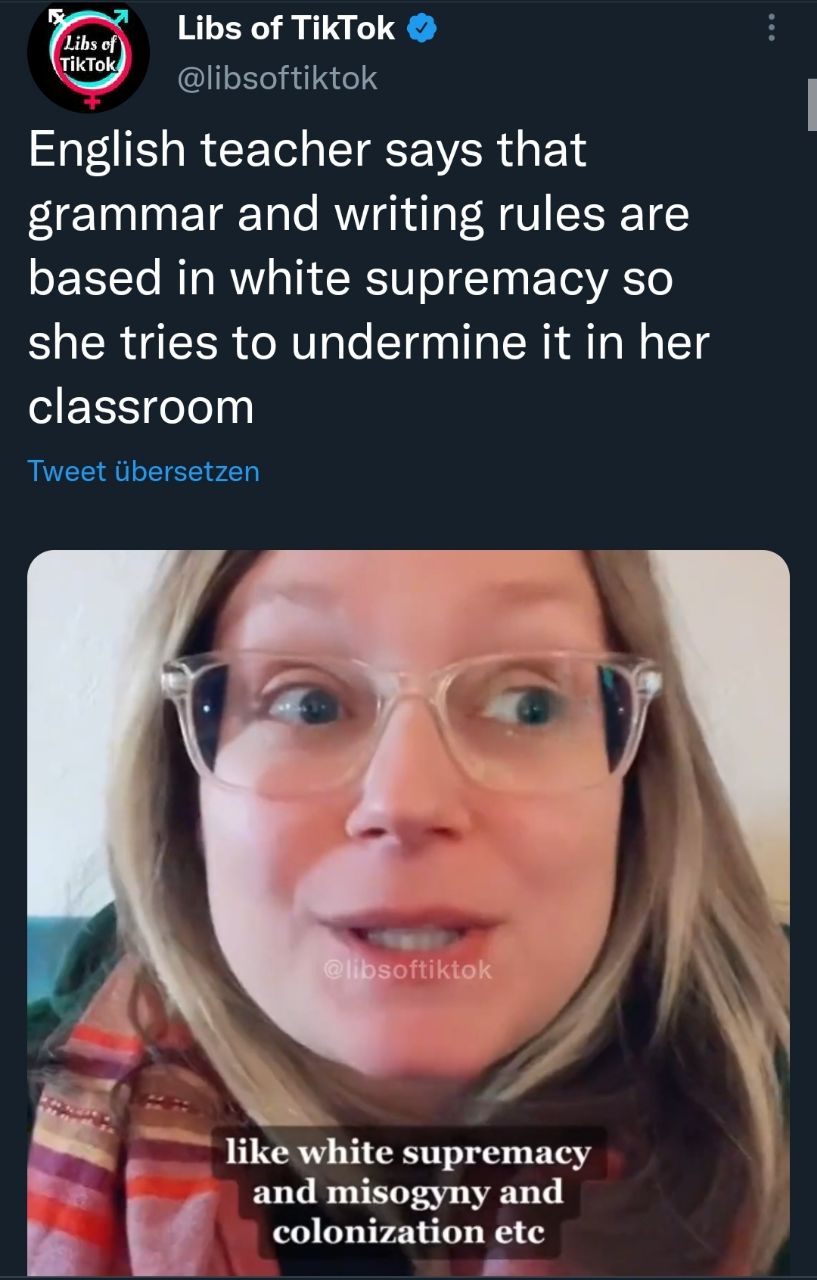The height and width of the screenshot is (1280, 817).
Task: Open the @libsoftiktok handle under the name
Action: click(277, 79)
